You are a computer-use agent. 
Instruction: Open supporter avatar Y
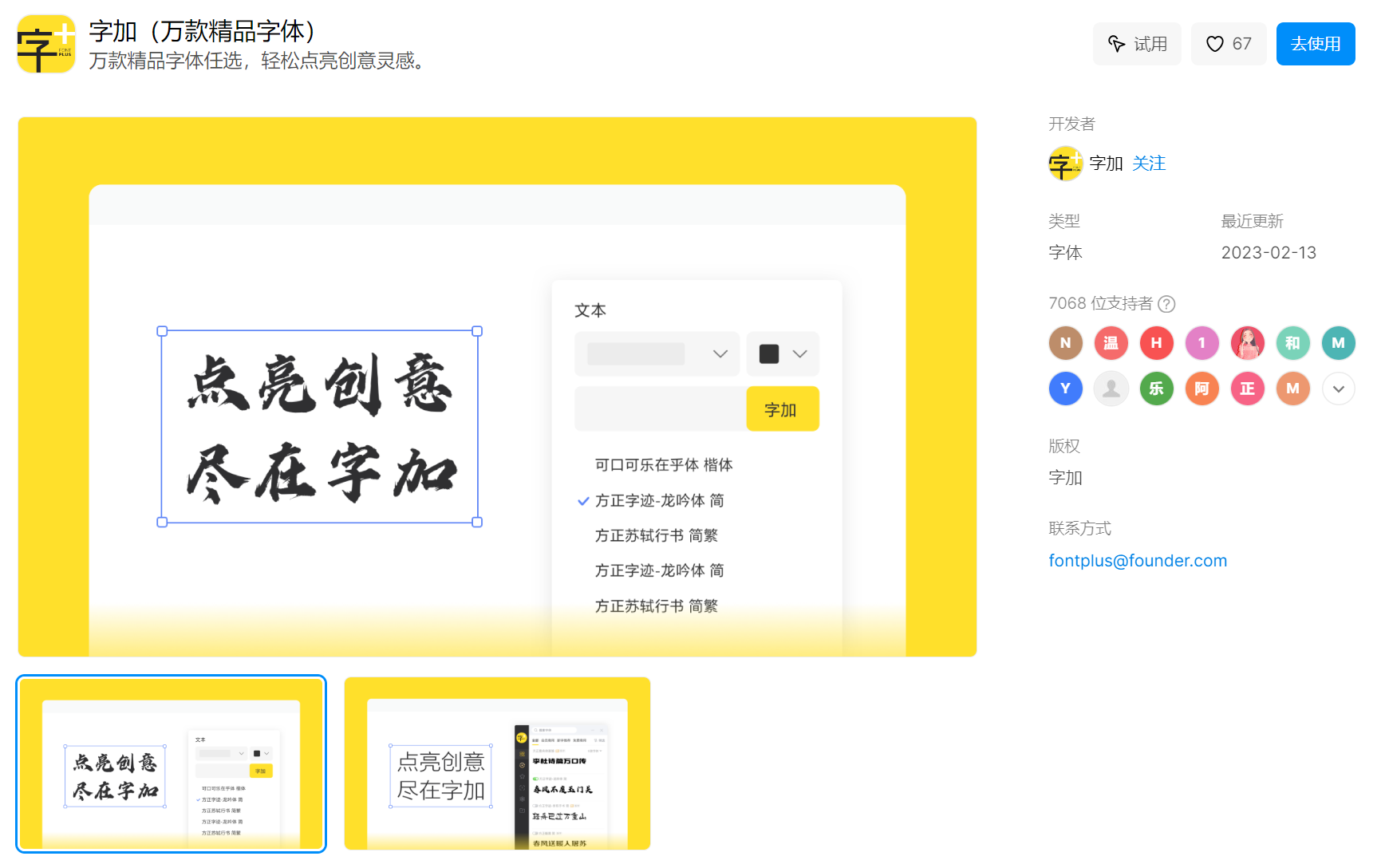click(x=1066, y=389)
